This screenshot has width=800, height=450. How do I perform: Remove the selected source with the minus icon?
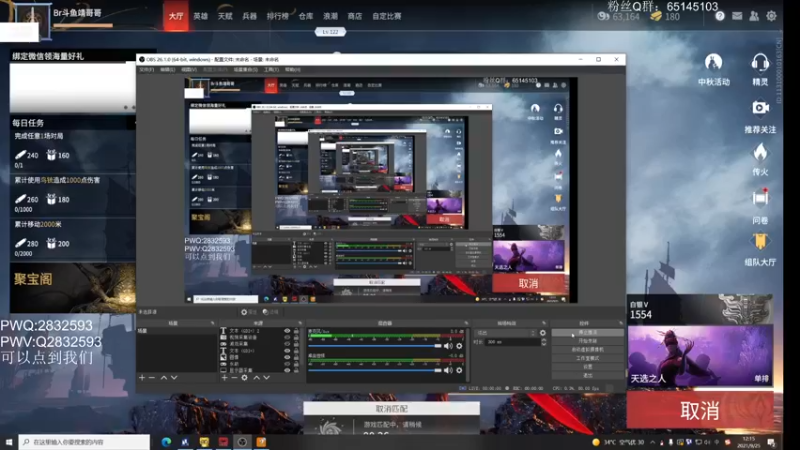pyautogui.click(x=234, y=378)
